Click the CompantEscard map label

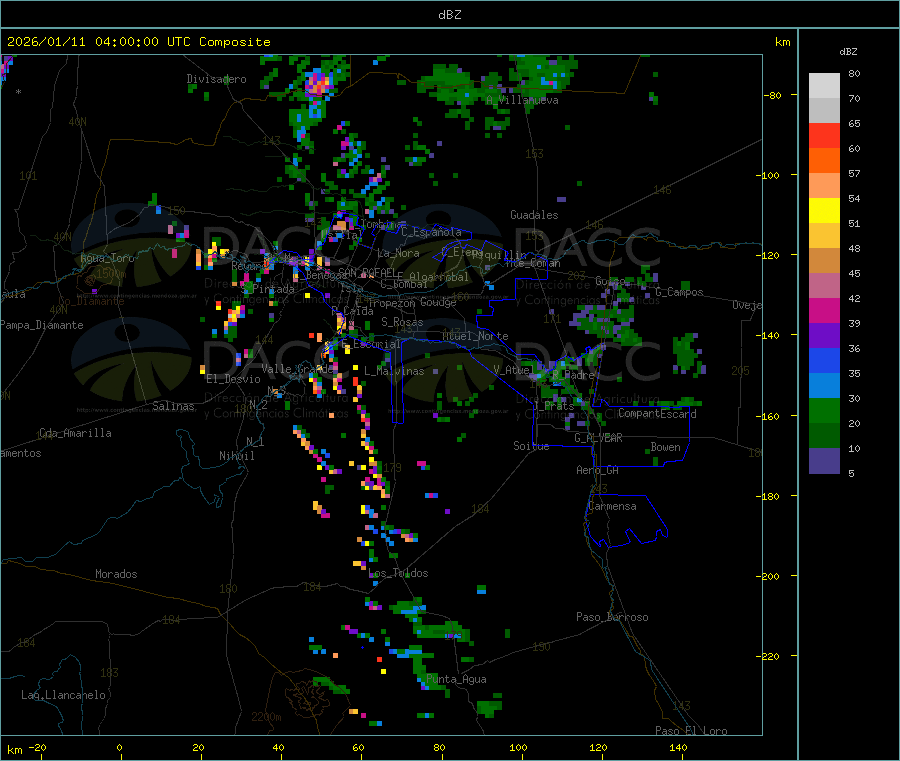click(x=657, y=414)
